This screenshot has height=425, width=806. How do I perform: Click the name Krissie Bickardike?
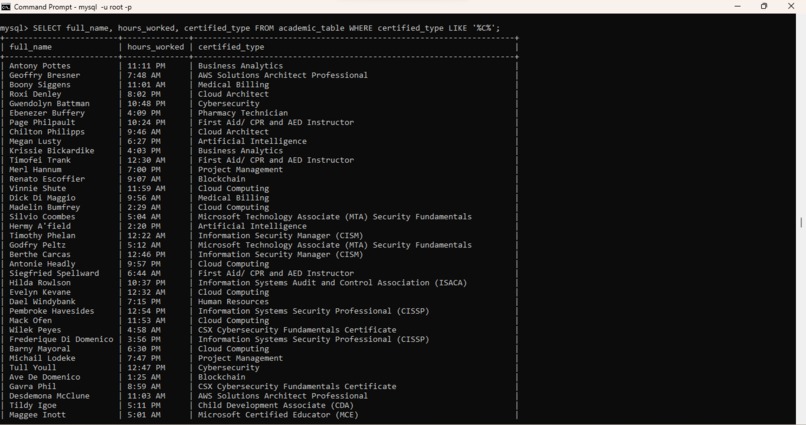pos(51,151)
